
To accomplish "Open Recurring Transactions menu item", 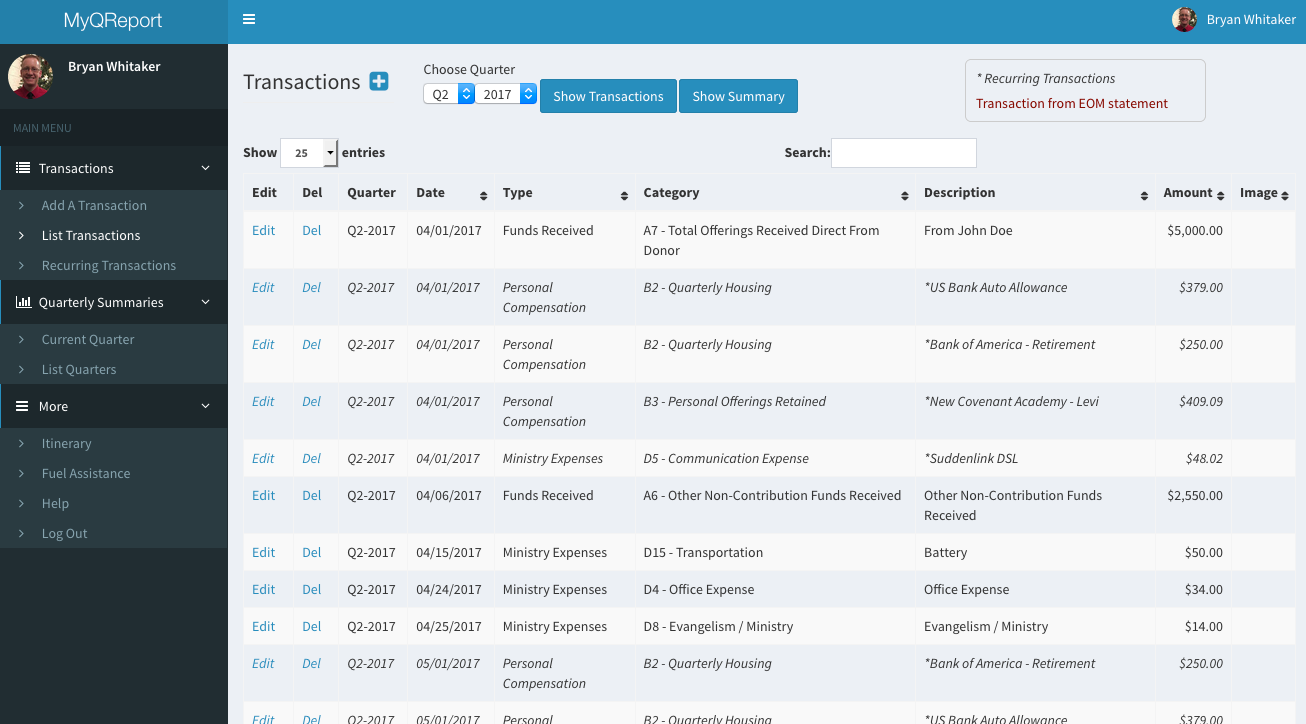I will [x=109, y=265].
